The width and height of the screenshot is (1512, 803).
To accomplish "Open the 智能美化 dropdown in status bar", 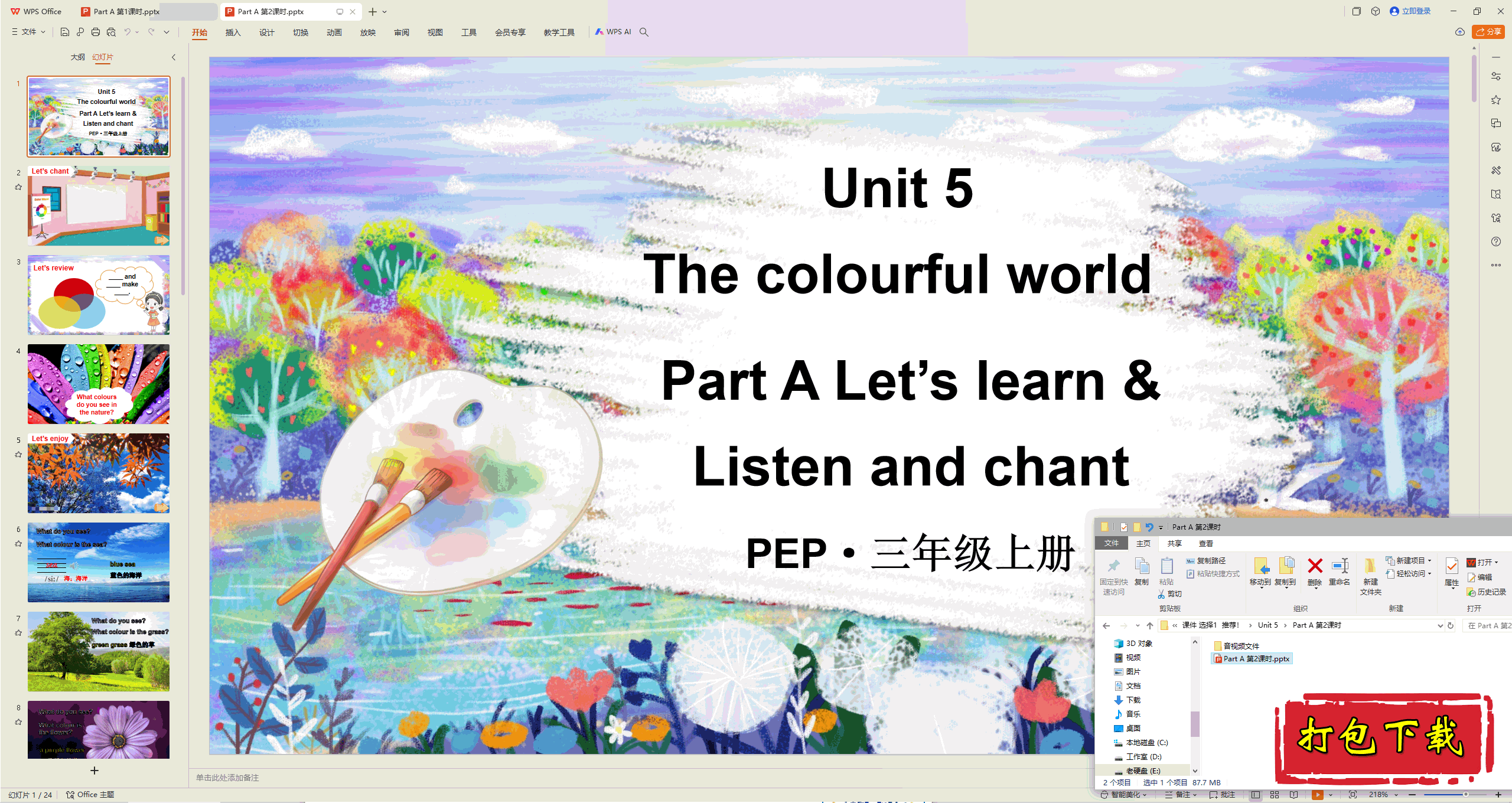I will [x=1123, y=795].
